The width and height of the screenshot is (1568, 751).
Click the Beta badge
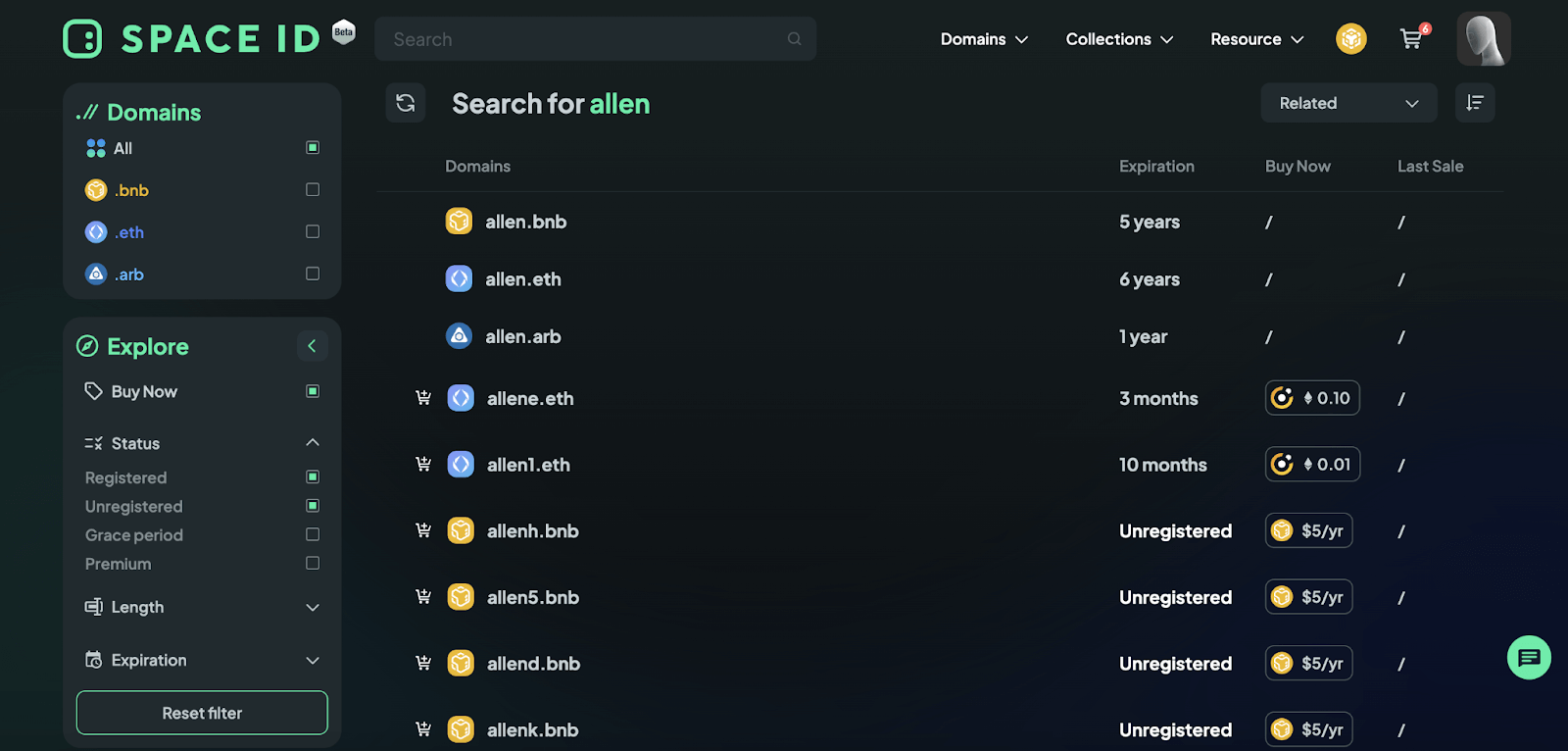[343, 31]
